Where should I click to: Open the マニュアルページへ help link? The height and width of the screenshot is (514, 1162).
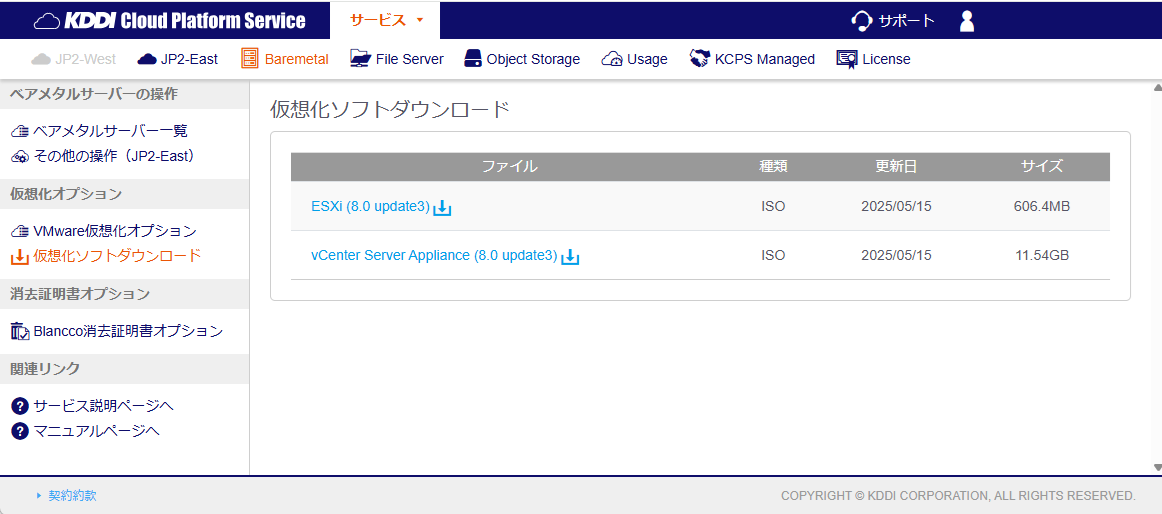pyautogui.click(x=96, y=431)
